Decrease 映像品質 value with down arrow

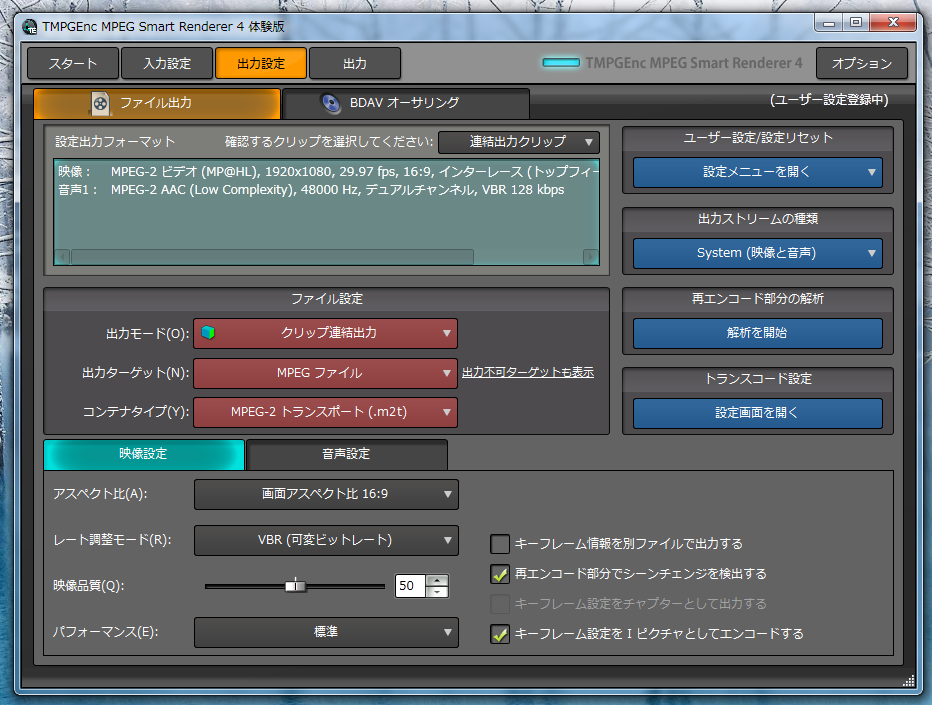pyautogui.click(x=437, y=592)
